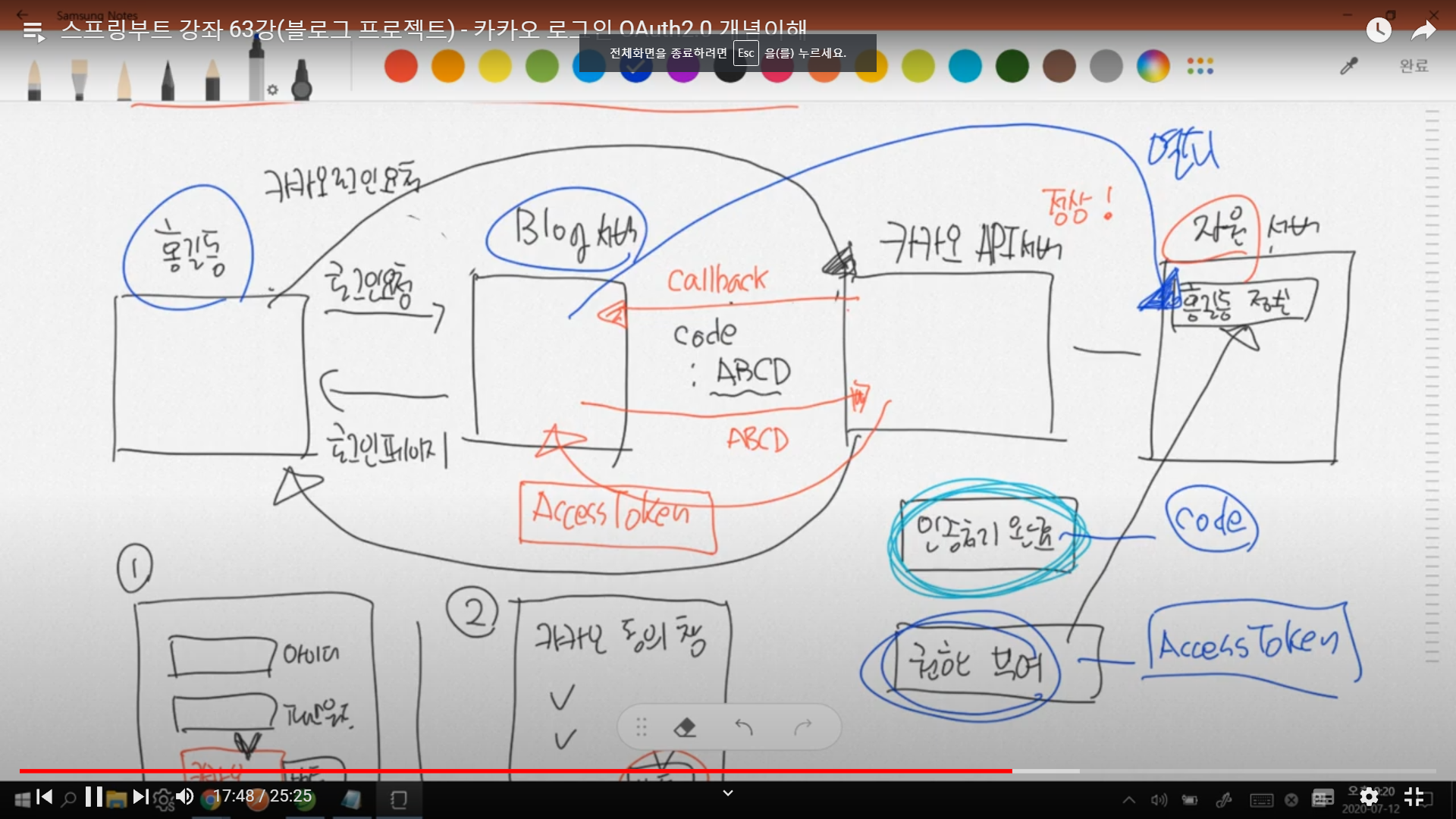Viewport: 1456px width, 819px height.
Task: Click the 완료 done button
Action: 1414,67
